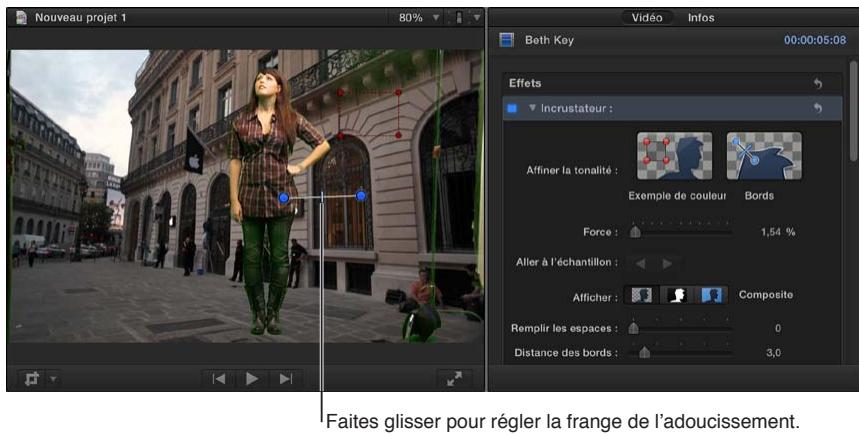The height and width of the screenshot is (434, 859).
Task: Click the top-left red sample rectangle point
Action: pos(340,93)
